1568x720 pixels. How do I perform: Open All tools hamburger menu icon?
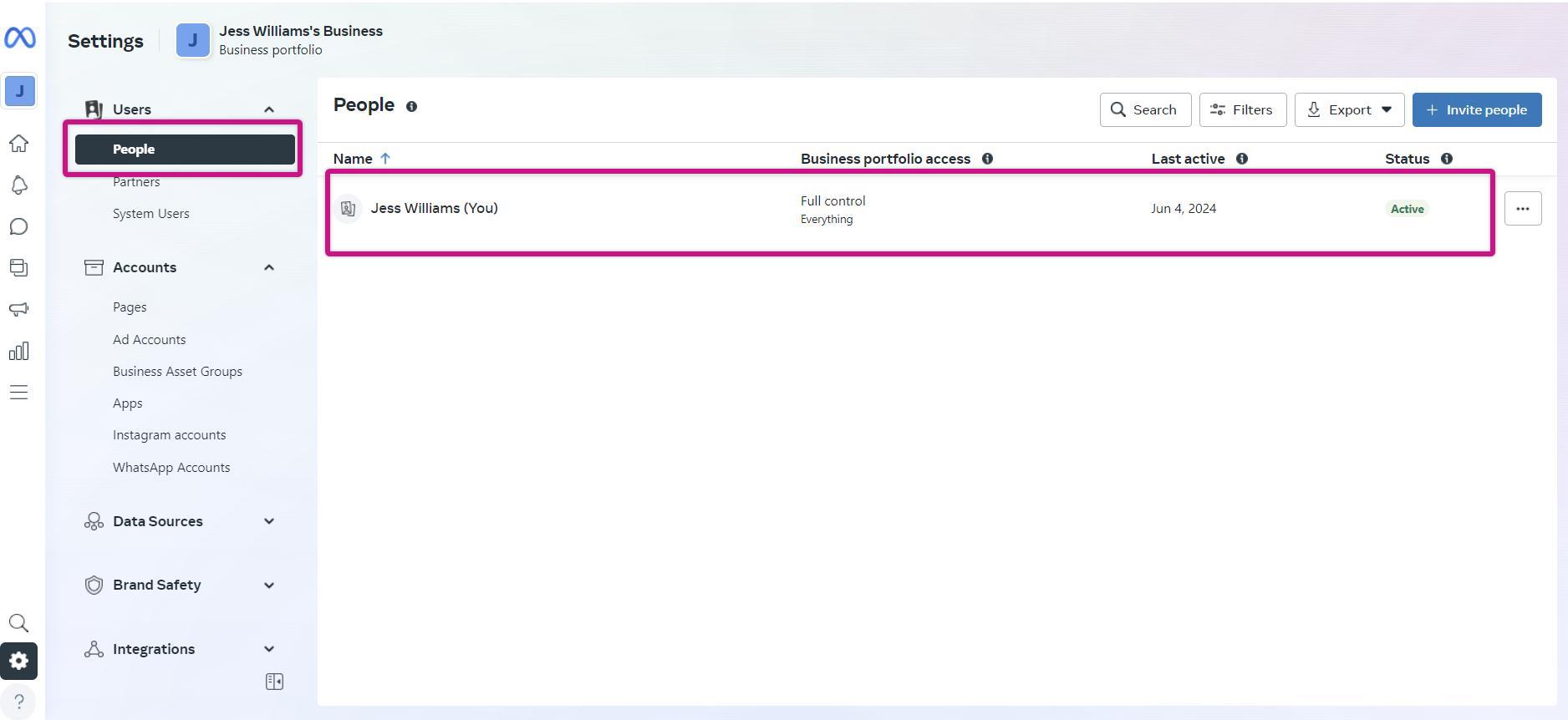18,393
